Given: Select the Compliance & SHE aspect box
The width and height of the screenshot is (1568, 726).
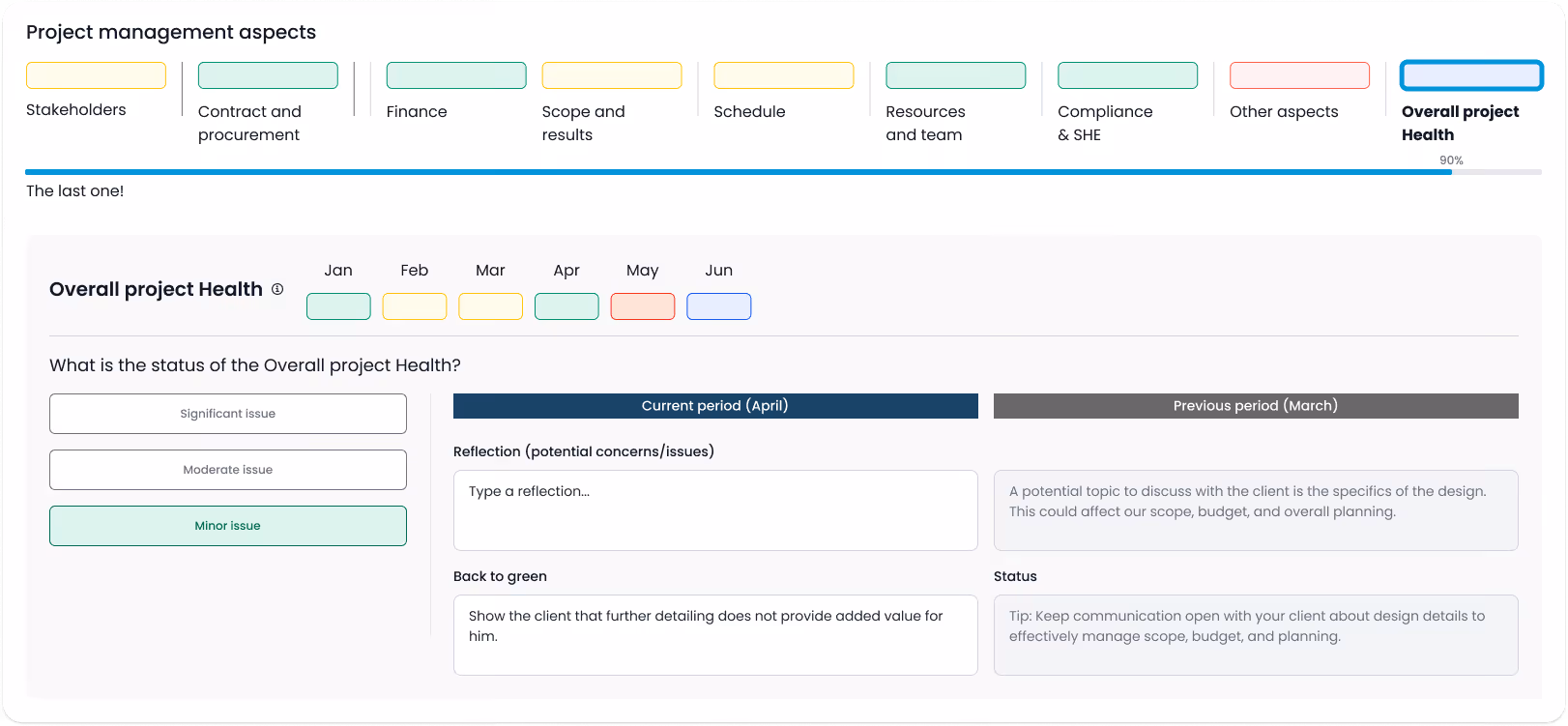Looking at the screenshot, I should pos(1128,75).
